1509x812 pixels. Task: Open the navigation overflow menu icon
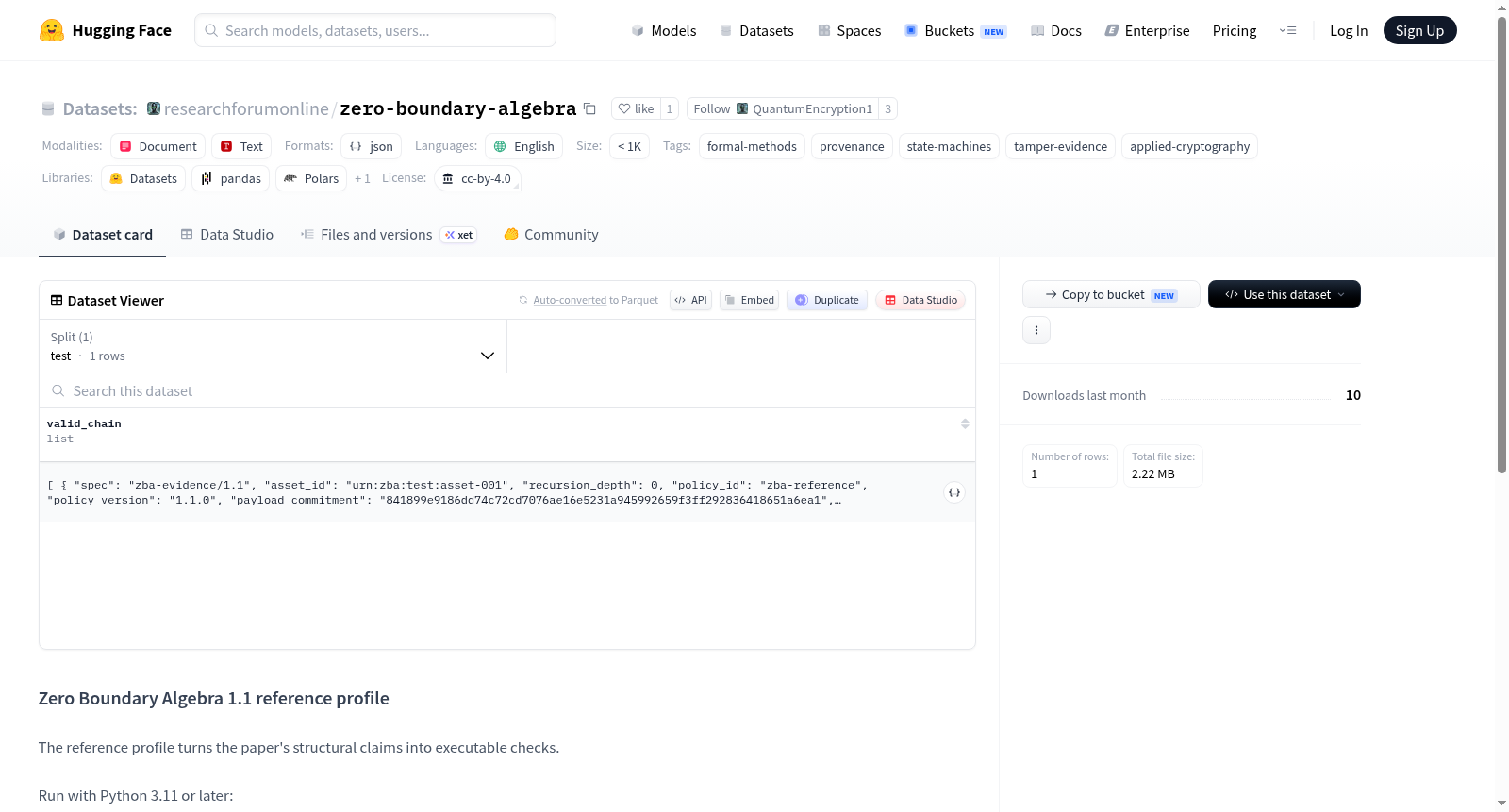(1287, 30)
